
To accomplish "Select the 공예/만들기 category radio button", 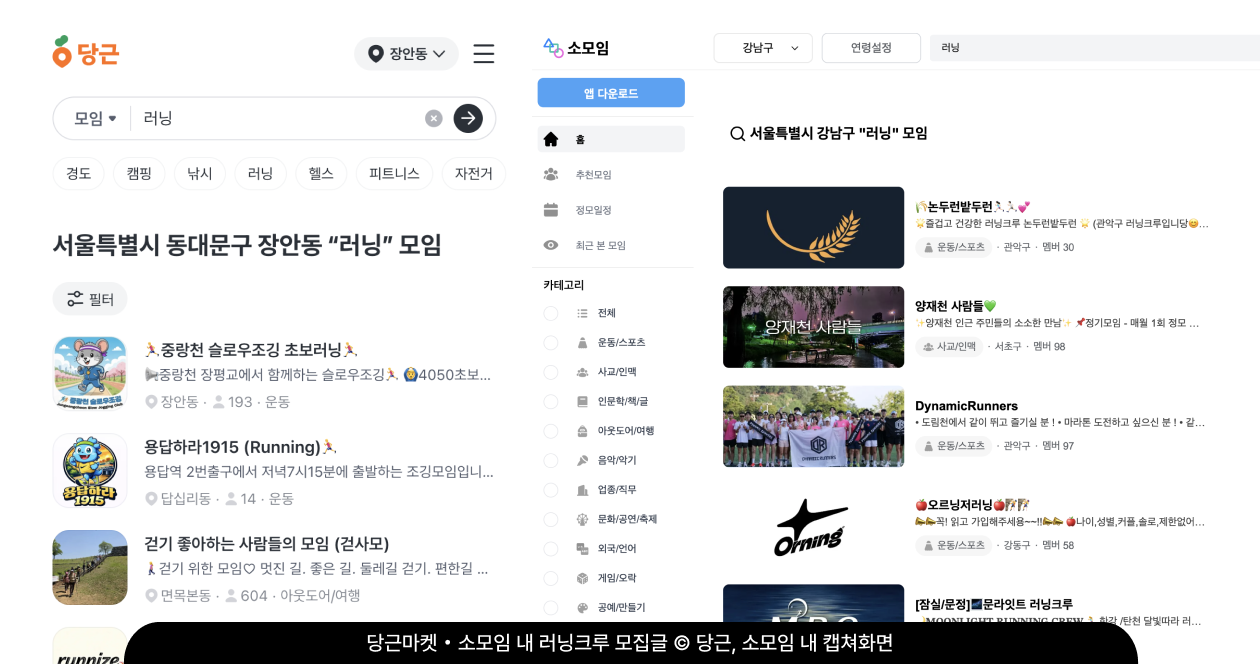I will tap(551, 608).
